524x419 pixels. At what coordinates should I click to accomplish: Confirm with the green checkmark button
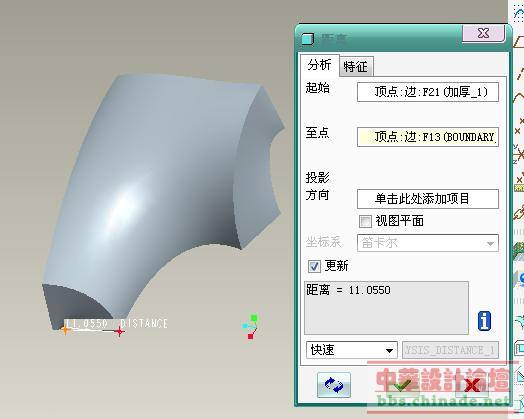(402, 385)
